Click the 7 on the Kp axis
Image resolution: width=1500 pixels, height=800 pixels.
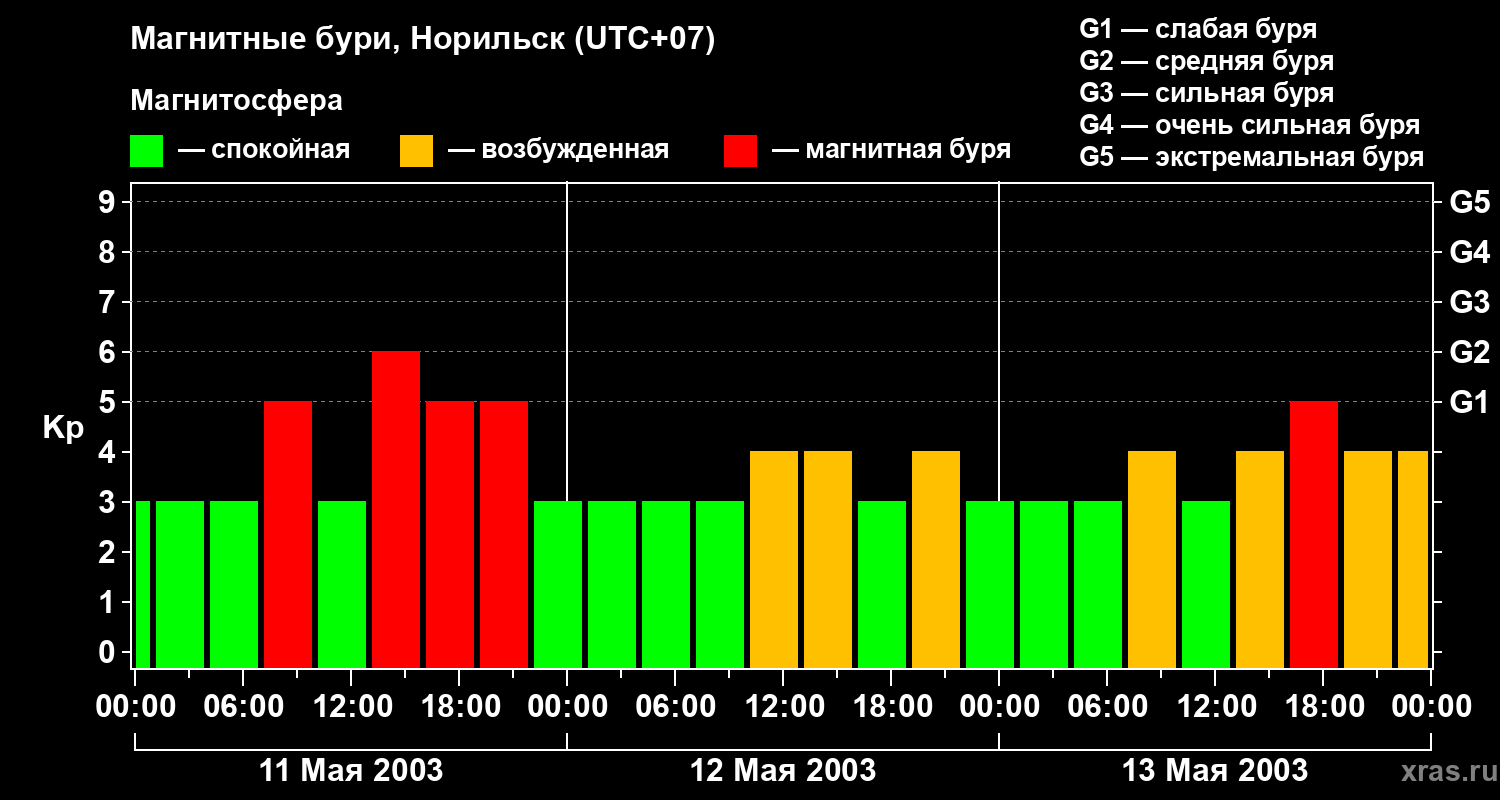click(108, 303)
